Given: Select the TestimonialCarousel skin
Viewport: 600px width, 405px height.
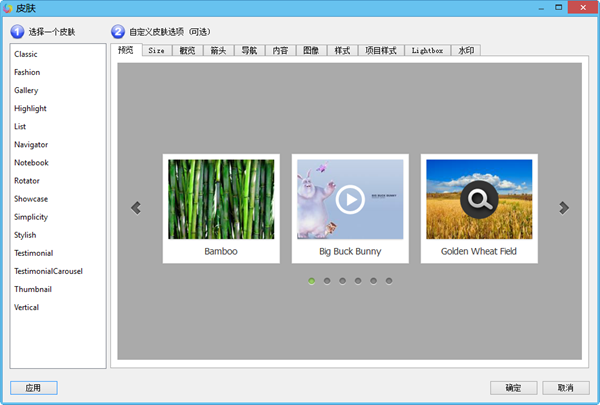Looking at the screenshot, I should point(48,271).
